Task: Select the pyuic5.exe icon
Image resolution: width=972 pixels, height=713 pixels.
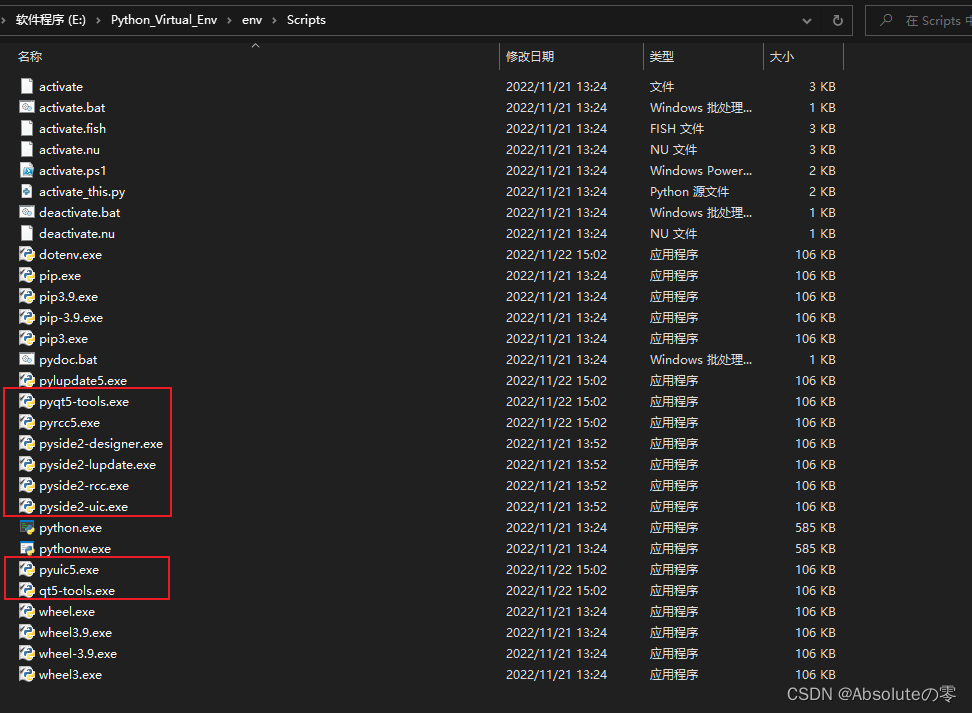Action: (x=27, y=569)
